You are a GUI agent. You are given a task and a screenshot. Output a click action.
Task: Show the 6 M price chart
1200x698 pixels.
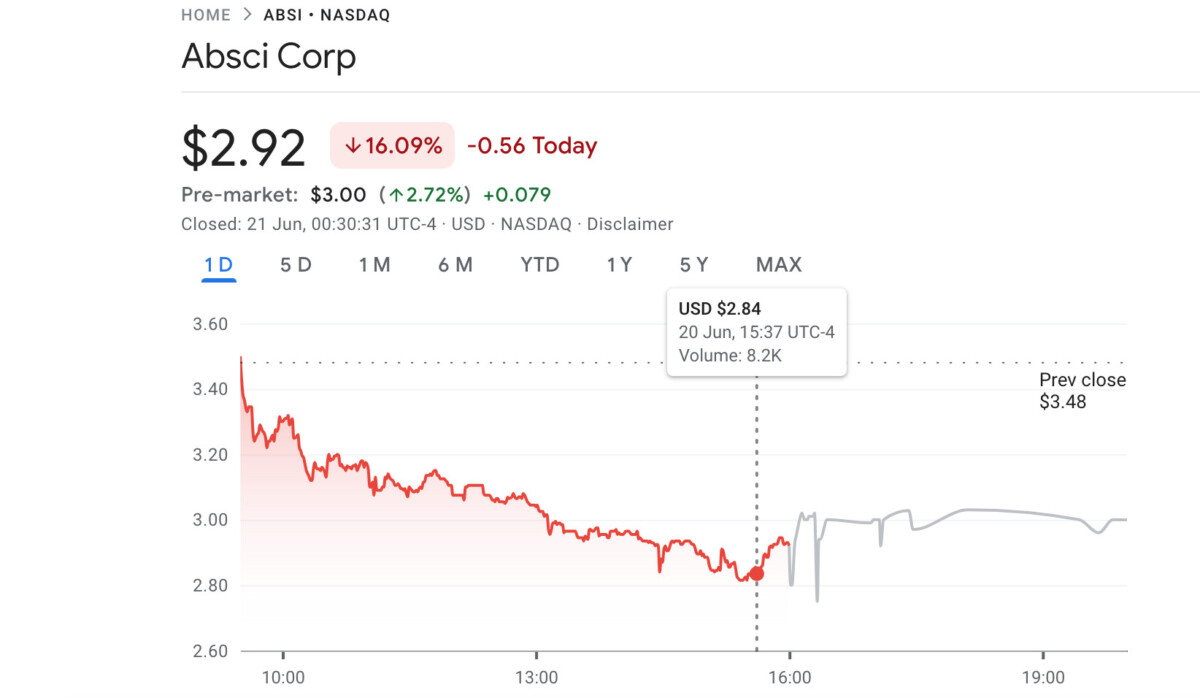click(x=455, y=265)
